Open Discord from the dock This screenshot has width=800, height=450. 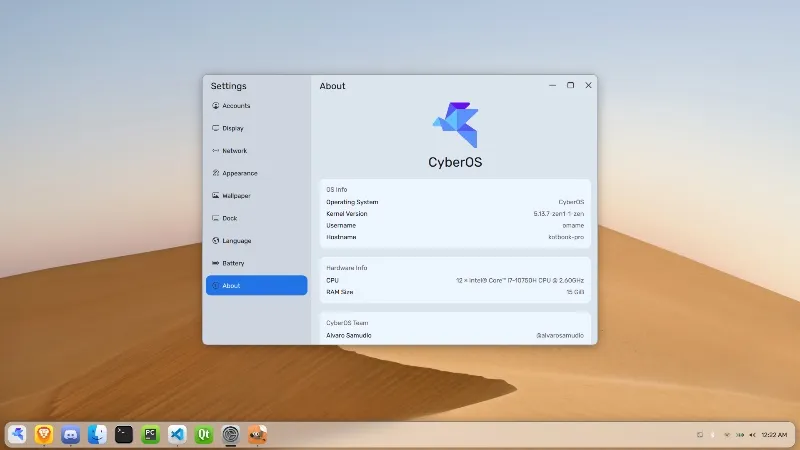(x=71, y=434)
